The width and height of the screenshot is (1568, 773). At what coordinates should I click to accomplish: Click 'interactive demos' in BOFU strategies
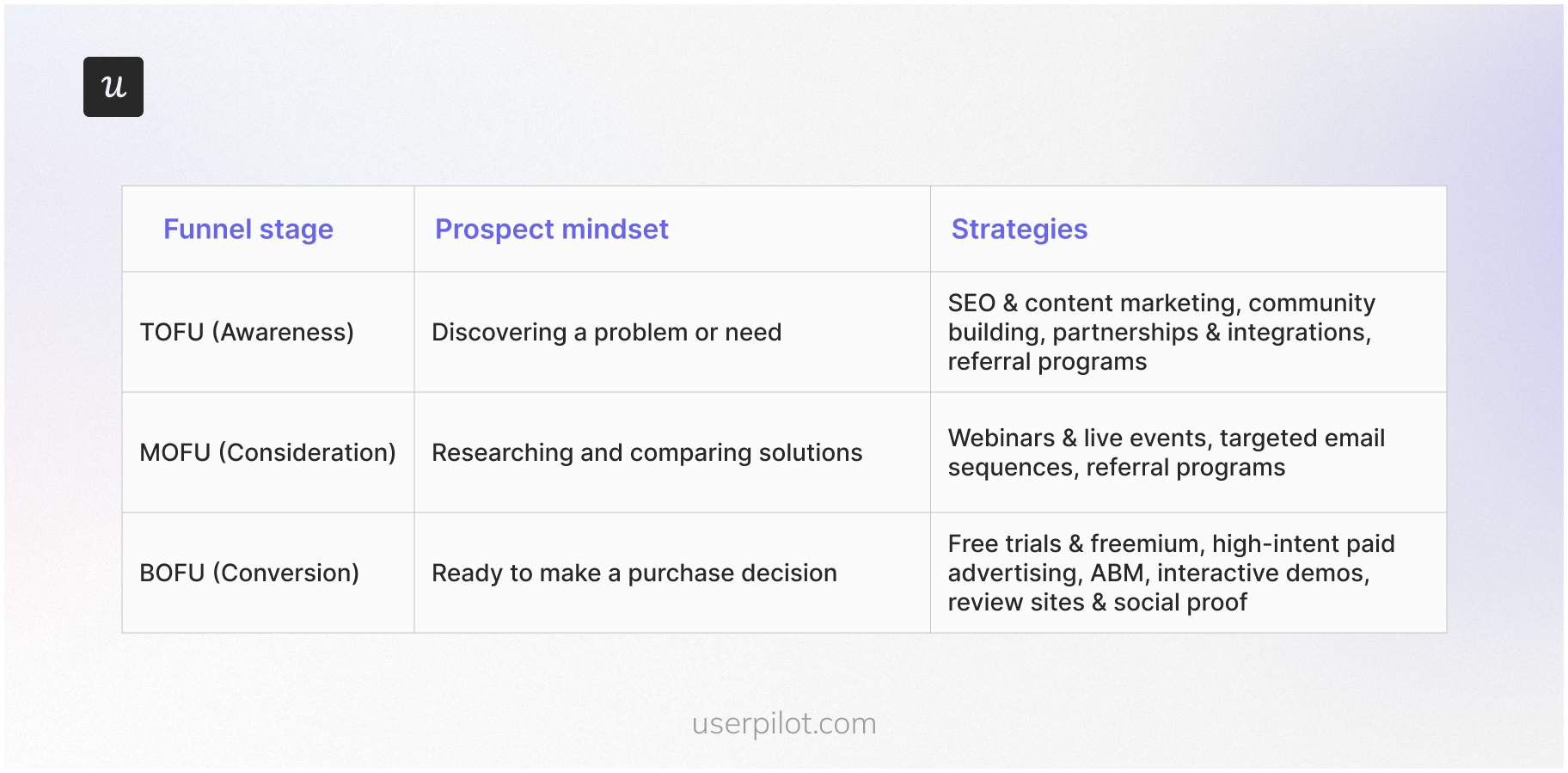(x=1261, y=574)
